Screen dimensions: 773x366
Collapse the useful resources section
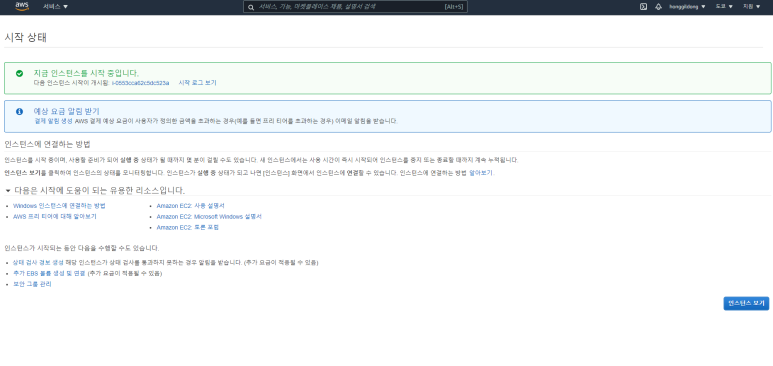(x=8, y=190)
